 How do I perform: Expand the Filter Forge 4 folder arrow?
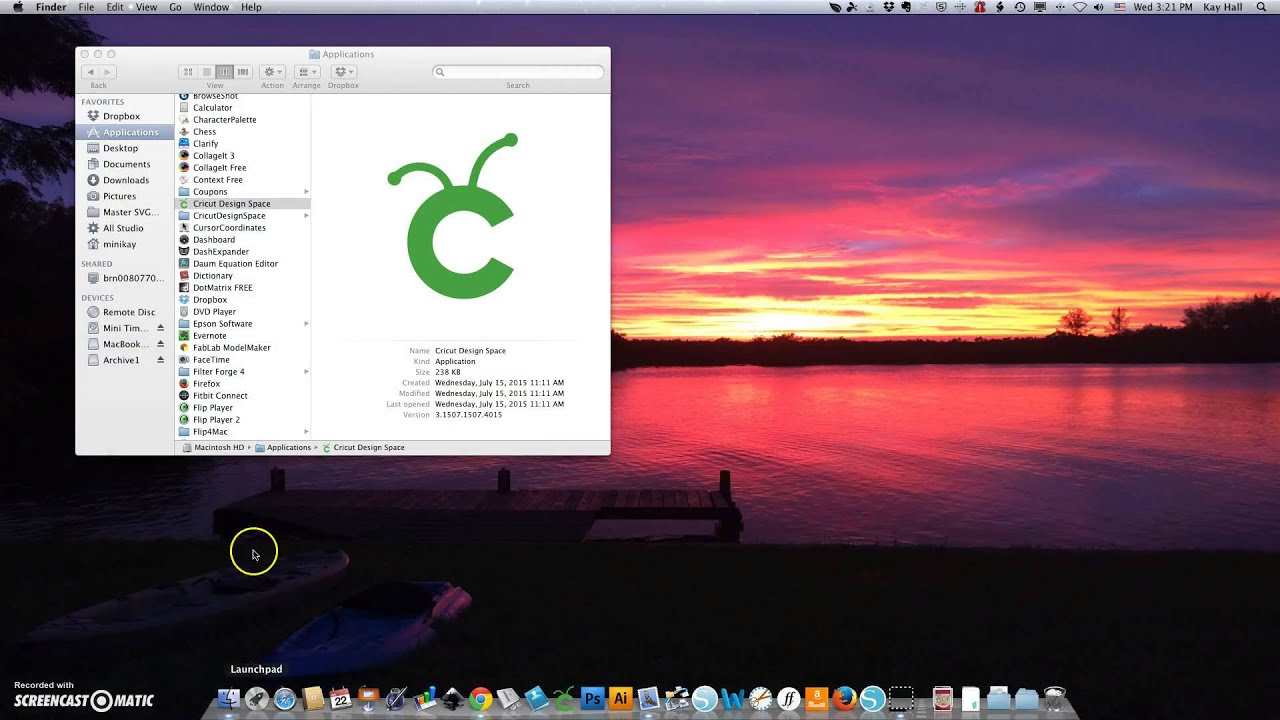[x=306, y=372]
